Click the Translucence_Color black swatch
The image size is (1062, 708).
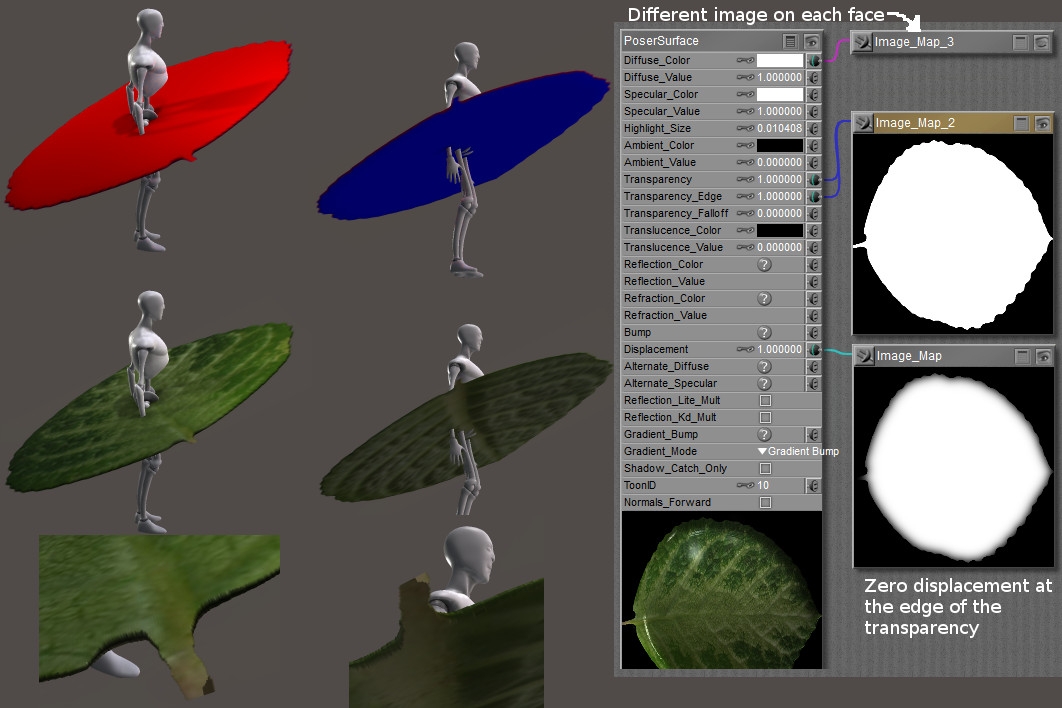tap(780, 230)
